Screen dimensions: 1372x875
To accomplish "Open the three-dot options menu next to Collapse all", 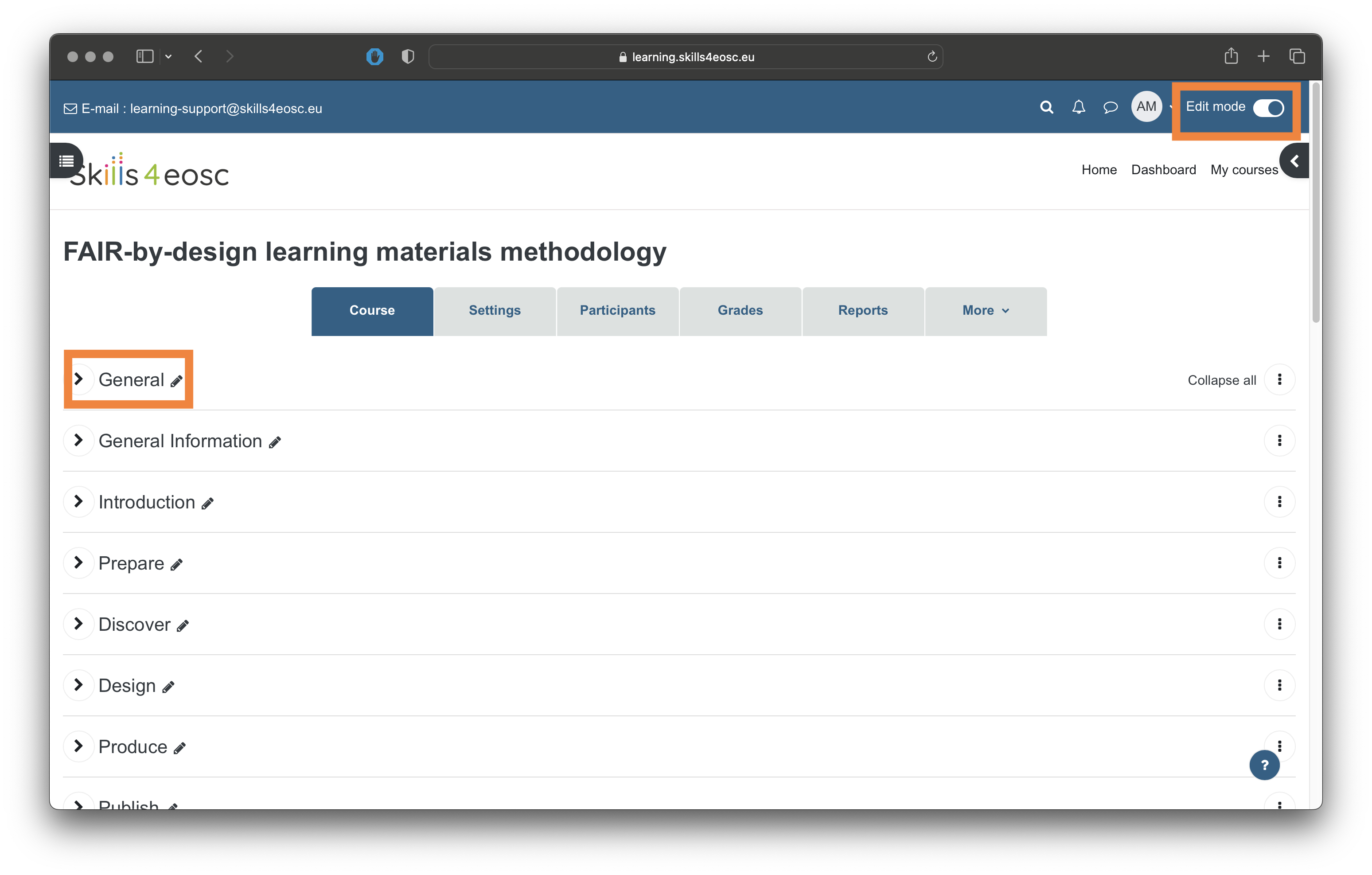I will 1280,379.
